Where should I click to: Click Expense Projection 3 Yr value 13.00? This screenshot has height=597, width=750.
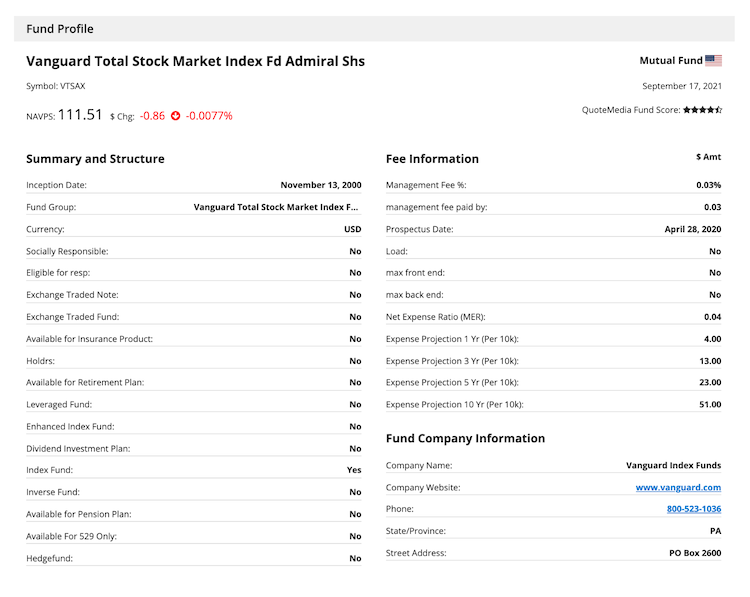pyautogui.click(x=710, y=361)
